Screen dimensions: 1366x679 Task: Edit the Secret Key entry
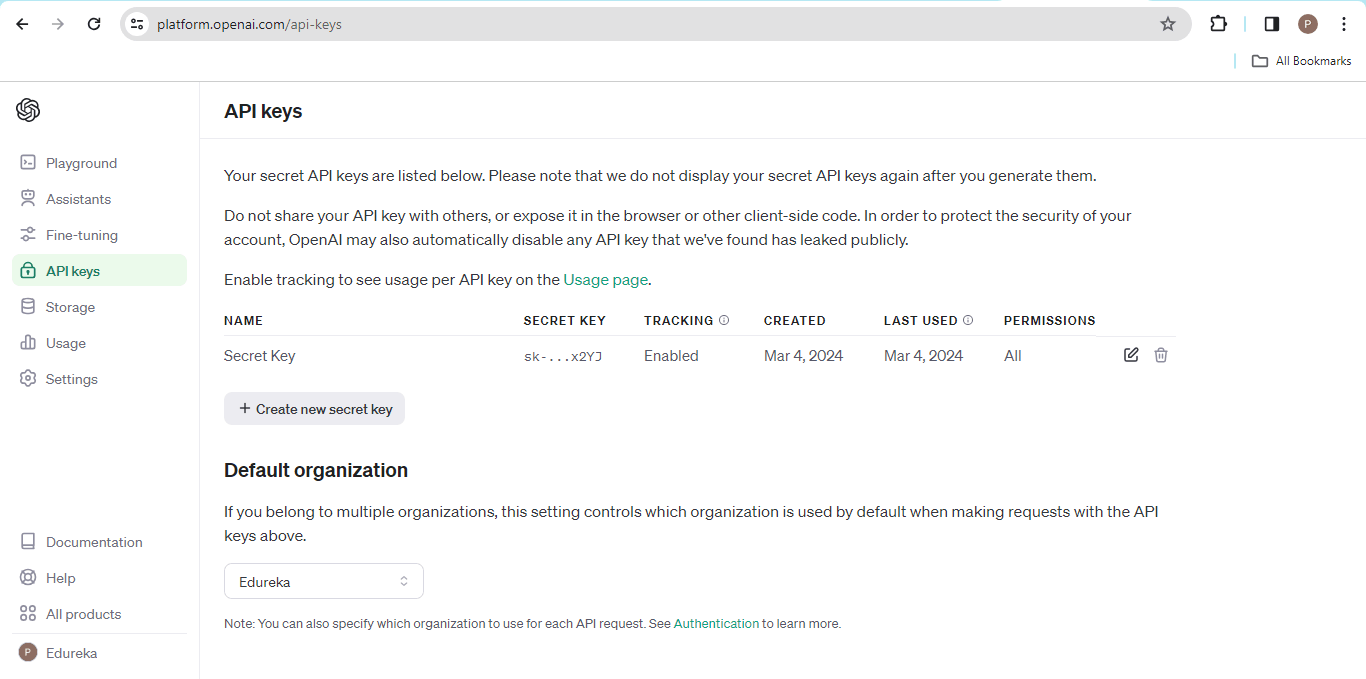[x=1131, y=355]
